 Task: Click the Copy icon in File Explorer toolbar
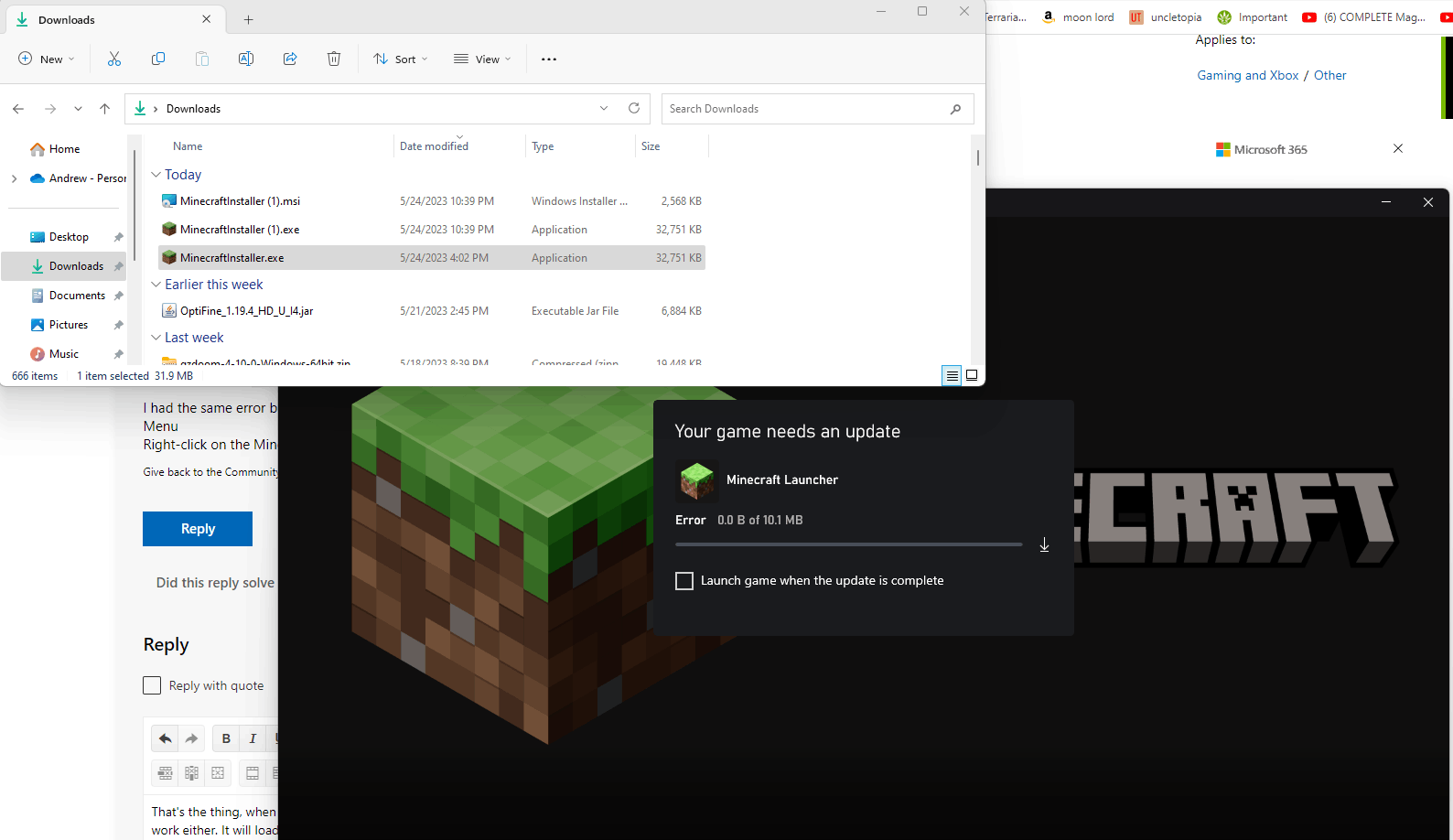point(158,59)
